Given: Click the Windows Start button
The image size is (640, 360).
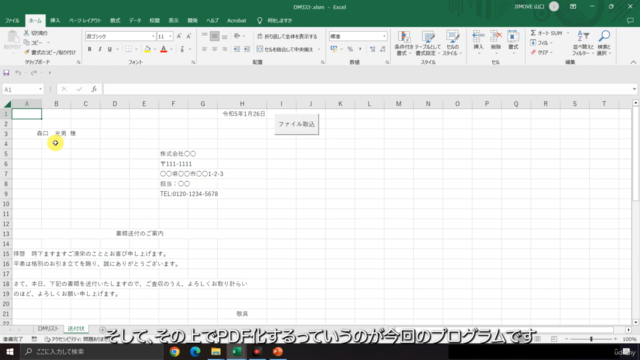Looking at the screenshot, I should coord(9,351).
